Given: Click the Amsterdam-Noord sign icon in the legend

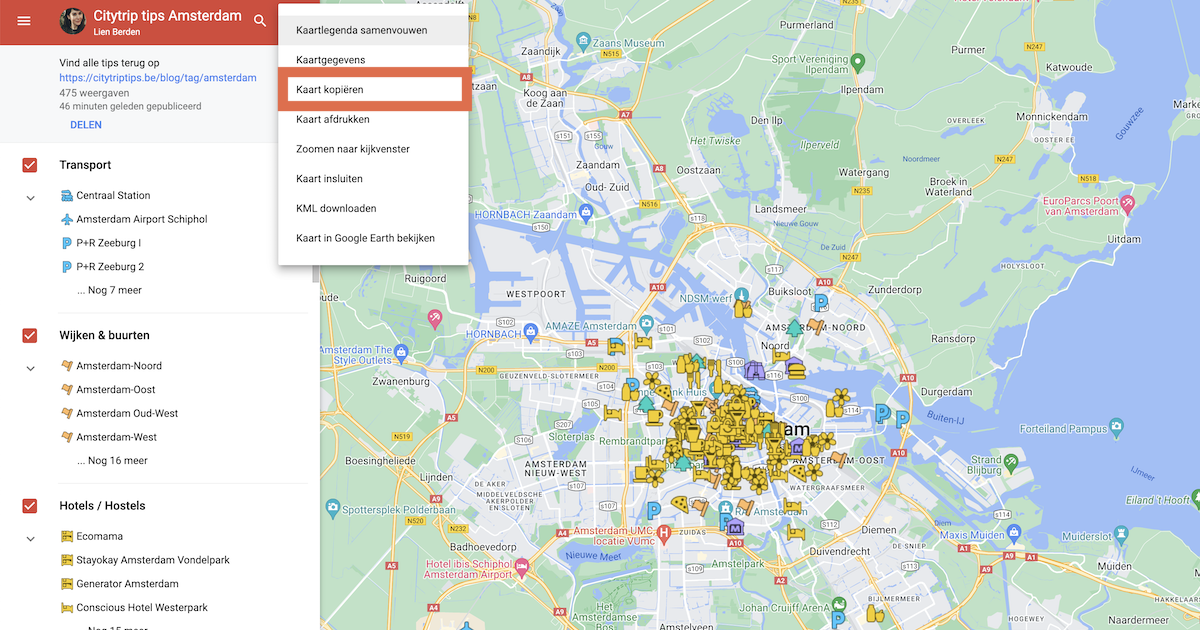Looking at the screenshot, I should (67, 366).
